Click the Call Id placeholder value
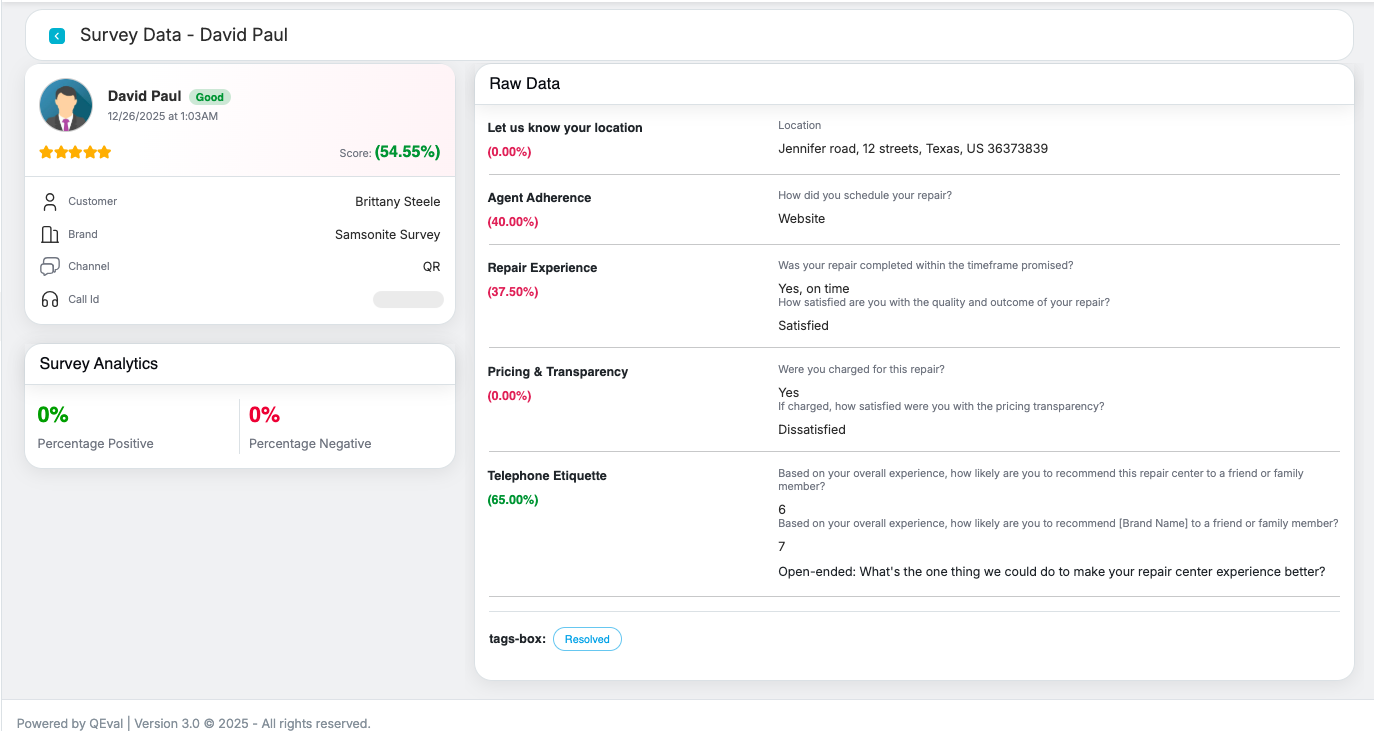 point(408,300)
